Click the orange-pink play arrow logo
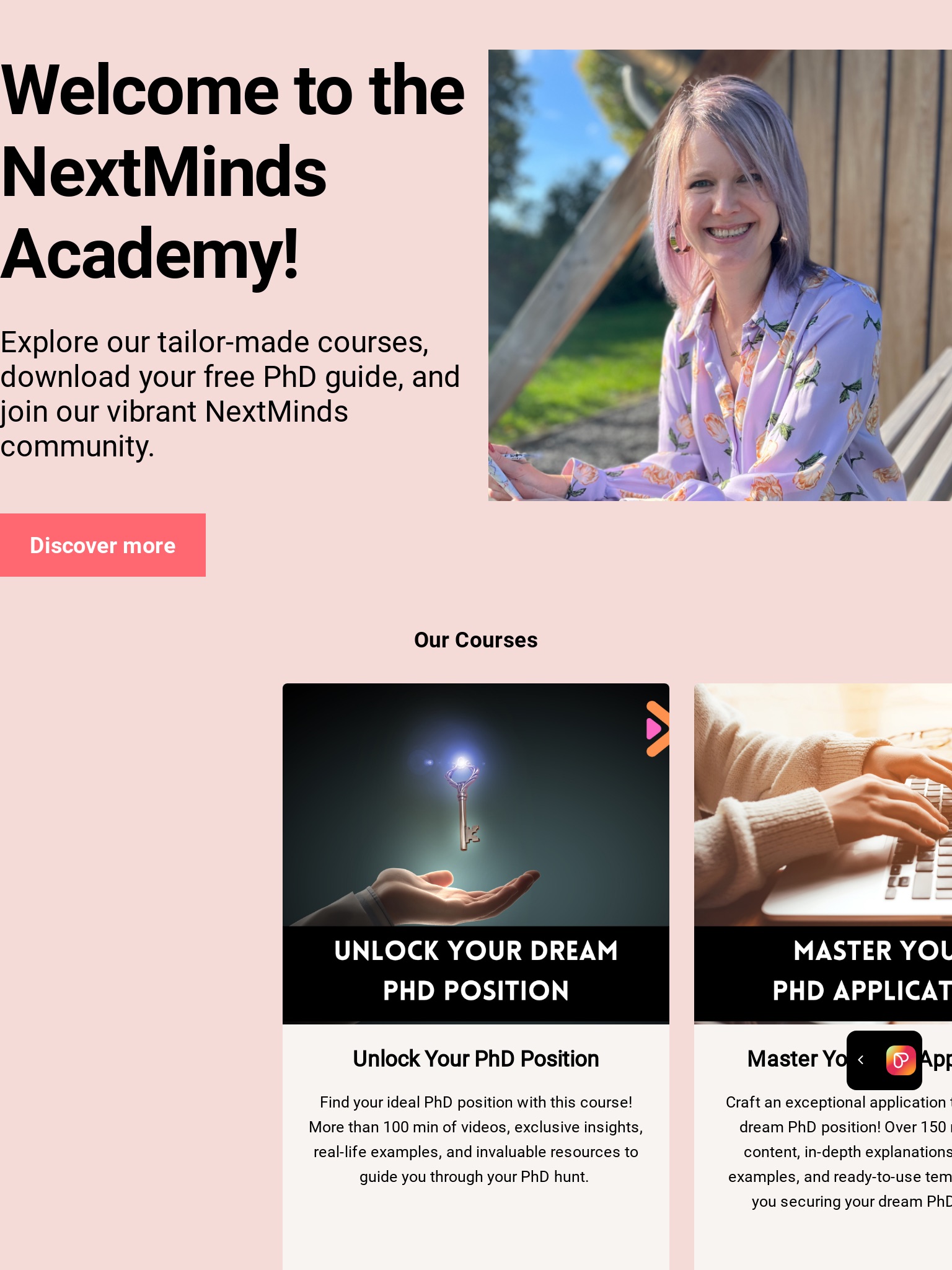 point(657,729)
